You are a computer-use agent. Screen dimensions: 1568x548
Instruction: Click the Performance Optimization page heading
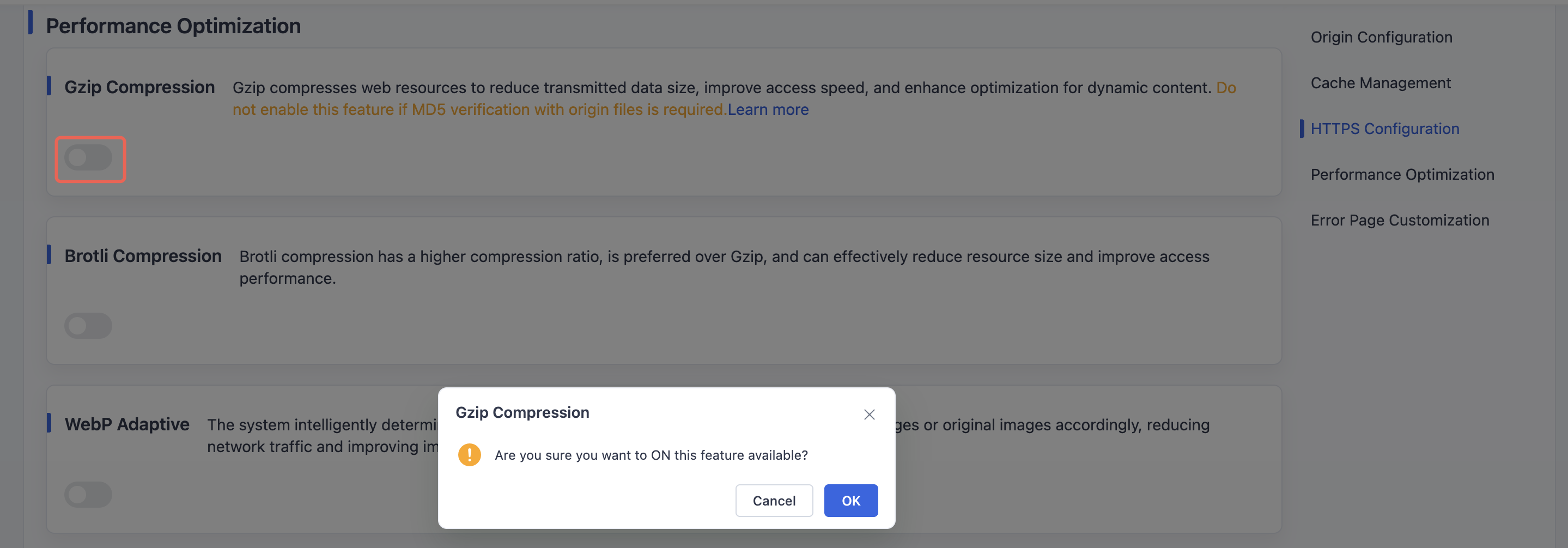(173, 26)
